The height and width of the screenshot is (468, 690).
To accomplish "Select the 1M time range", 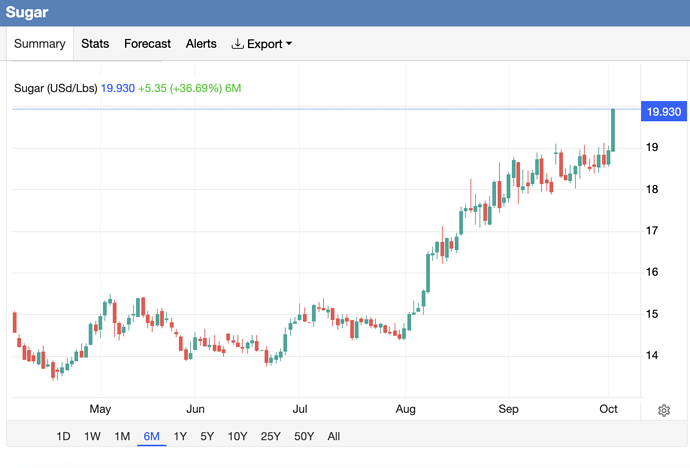I will 122,436.
